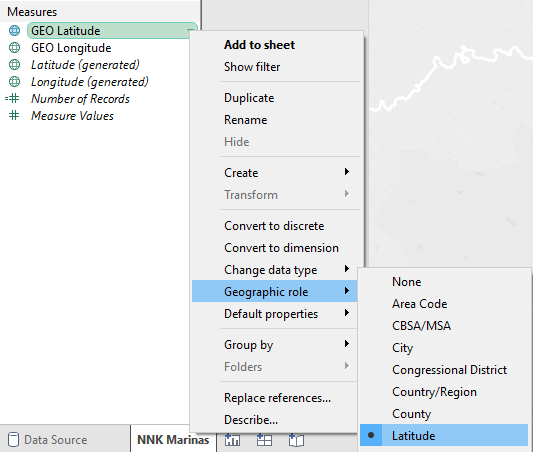Click the globe icon beside Longitude (generated)
533x452 pixels.
tap(14, 82)
